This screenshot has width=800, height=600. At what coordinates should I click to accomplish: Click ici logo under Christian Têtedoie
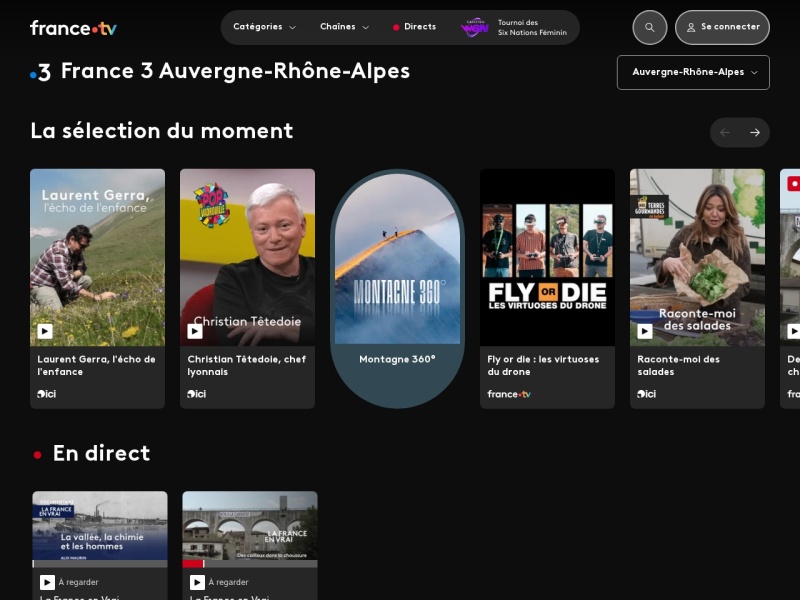[196, 394]
